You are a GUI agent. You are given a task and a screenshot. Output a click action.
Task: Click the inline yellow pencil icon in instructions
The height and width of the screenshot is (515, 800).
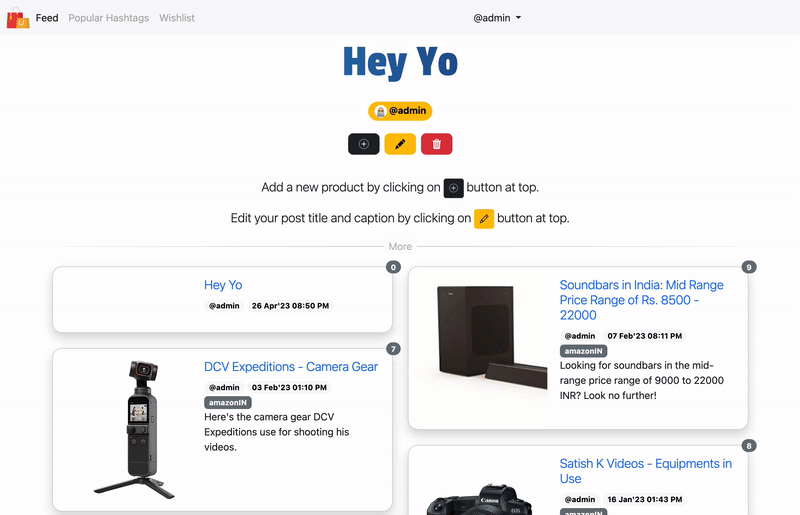tap(484, 218)
